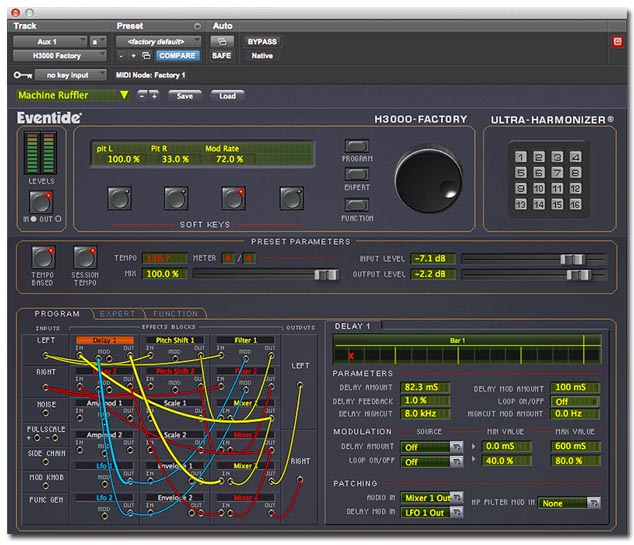
Task: Adjust the Mix slider handle
Action: pos(326,275)
